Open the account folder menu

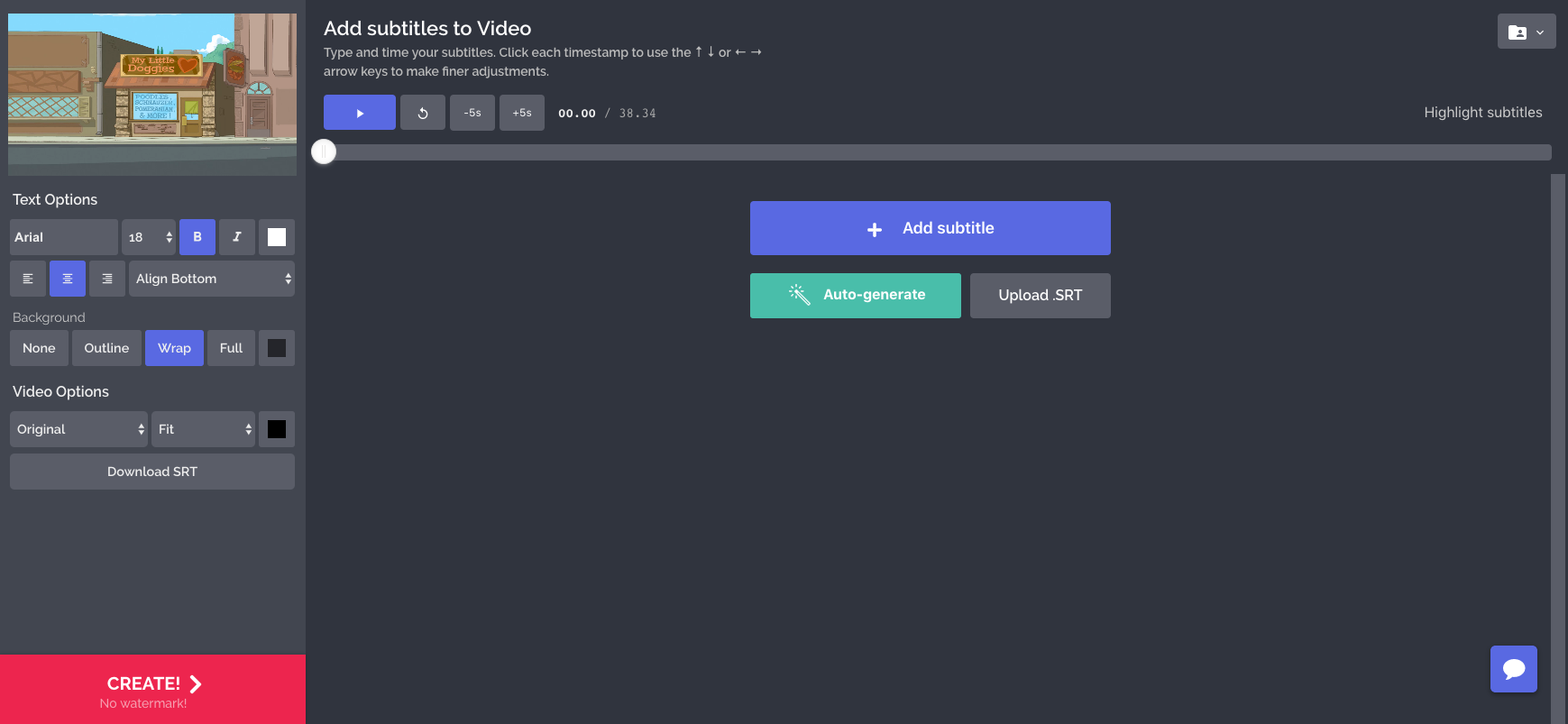click(1526, 32)
